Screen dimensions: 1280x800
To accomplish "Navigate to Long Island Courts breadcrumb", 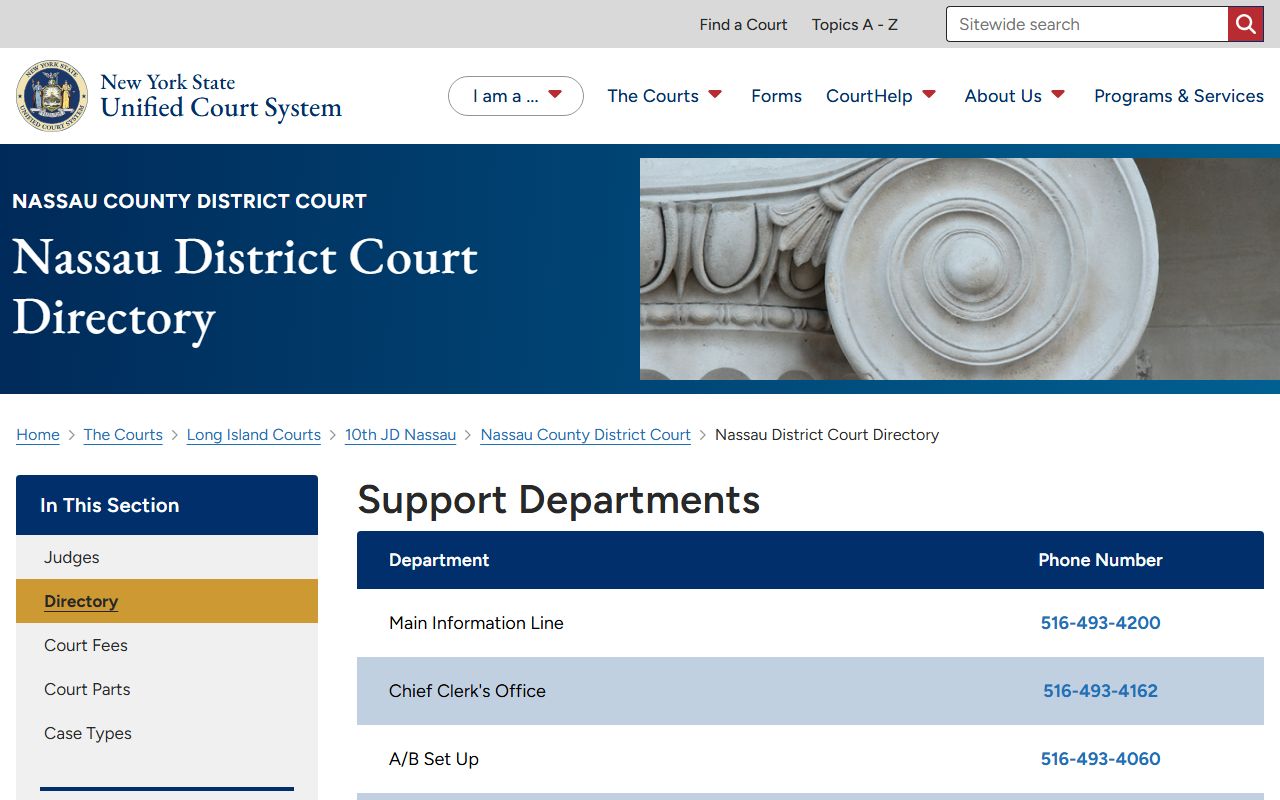I will pyautogui.click(x=254, y=435).
